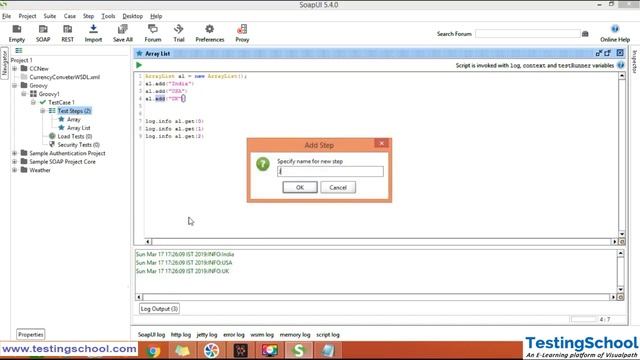Switch to the SoapUI log tab
This screenshot has height=360, width=640.
point(151,335)
